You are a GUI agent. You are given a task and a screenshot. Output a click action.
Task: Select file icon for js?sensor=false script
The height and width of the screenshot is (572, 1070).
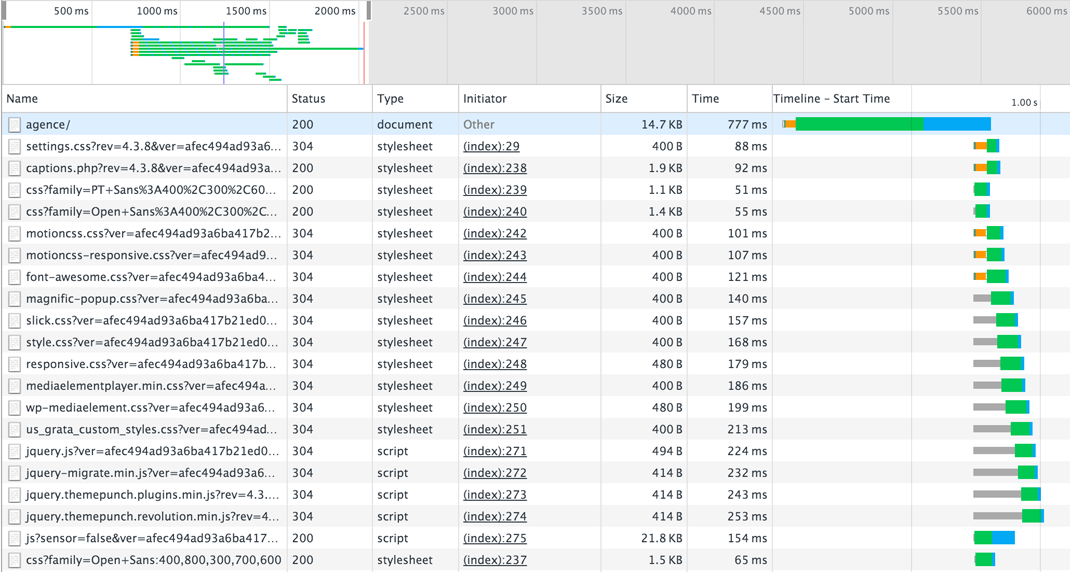click(x=14, y=539)
